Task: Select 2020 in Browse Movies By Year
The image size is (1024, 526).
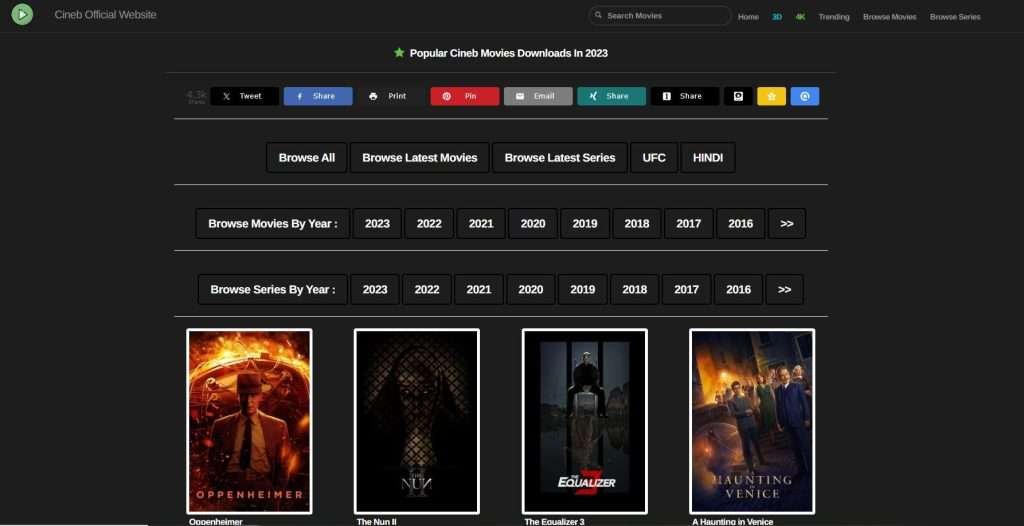Action: (533, 223)
